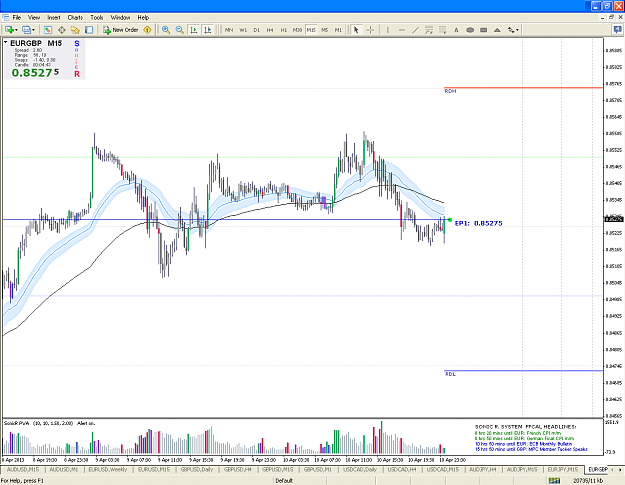Select the M15 timeframe button
Screen dimensions: 625x485
tap(311, 30)
